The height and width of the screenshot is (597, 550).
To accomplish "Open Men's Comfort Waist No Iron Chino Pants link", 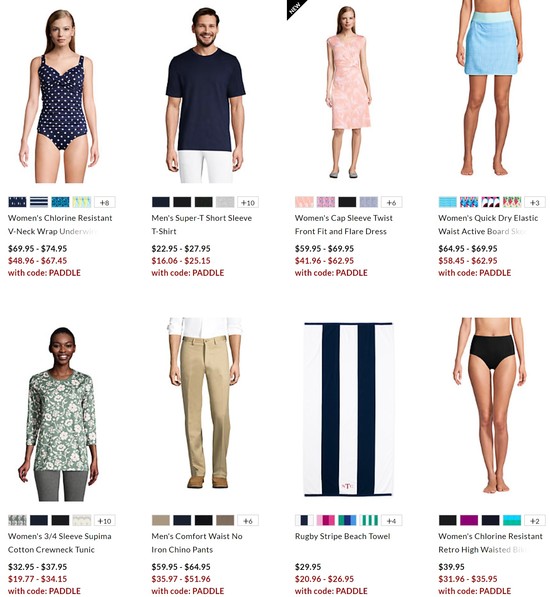I will (197, 543).
